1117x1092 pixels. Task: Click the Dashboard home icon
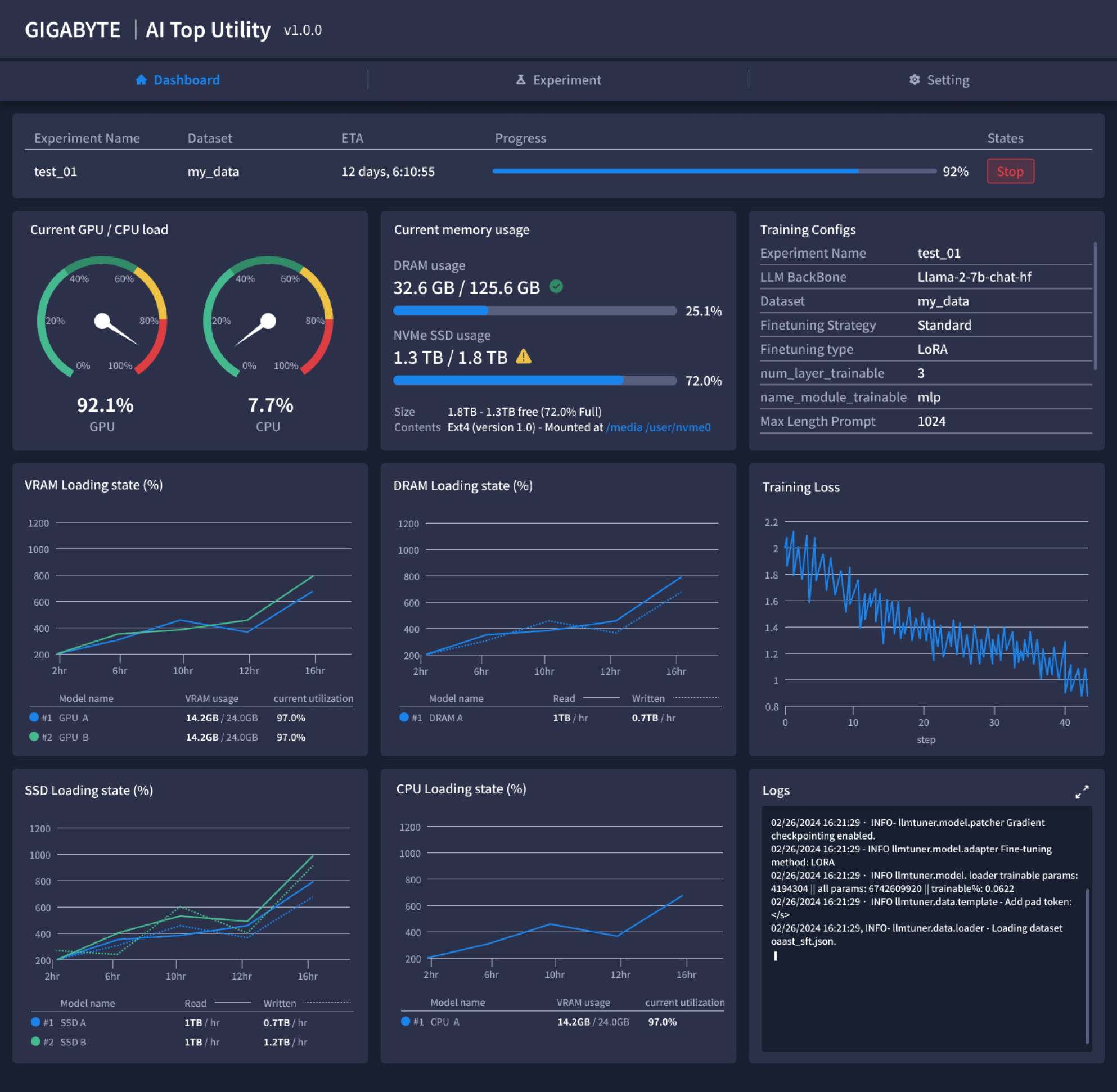tap(141, 80)
